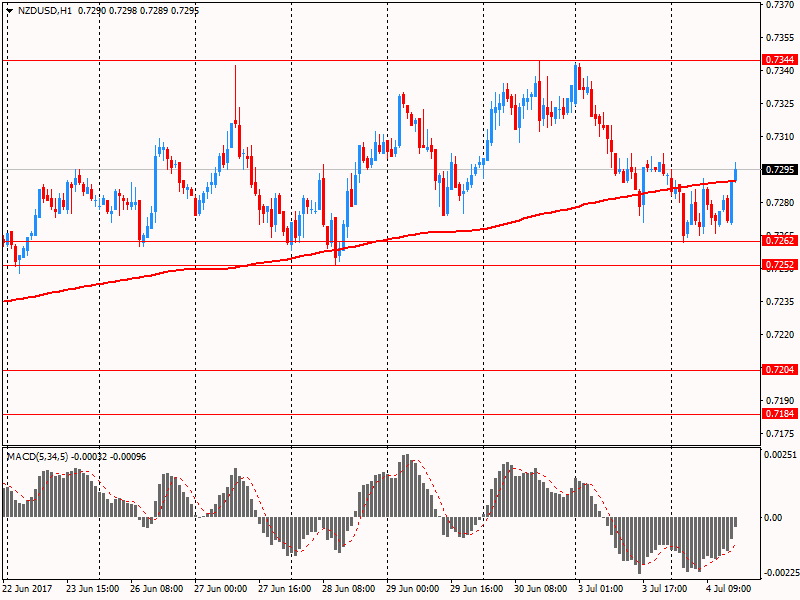This screenshot has width=800, height=600.
Task: Click the 0.7220 price scale value
Action: point(781,335)
